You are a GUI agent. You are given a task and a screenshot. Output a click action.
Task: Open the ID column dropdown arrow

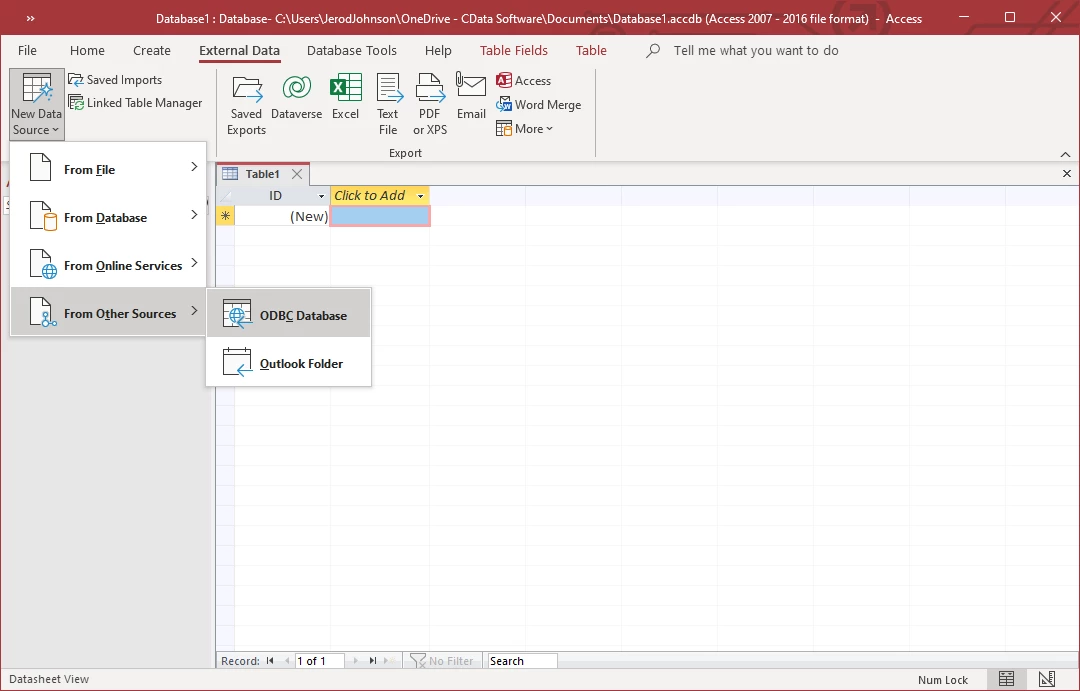(x=321, y=196)
